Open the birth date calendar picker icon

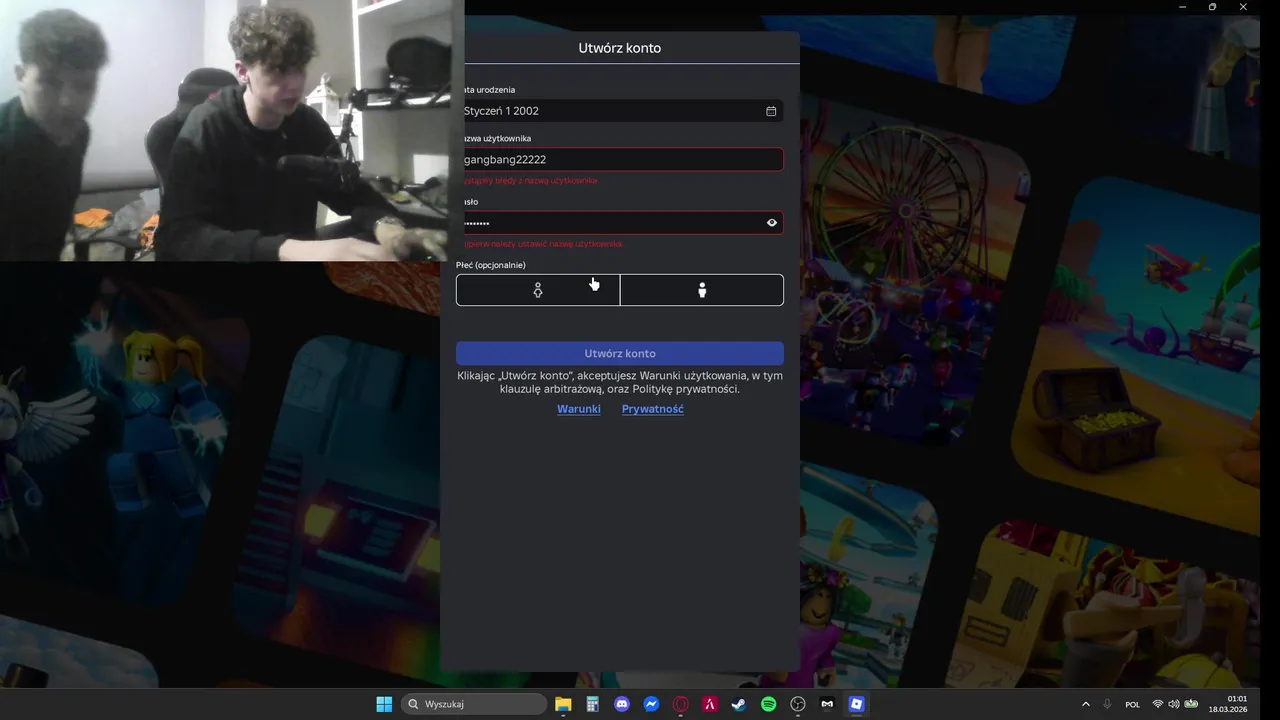click(771, 111)
